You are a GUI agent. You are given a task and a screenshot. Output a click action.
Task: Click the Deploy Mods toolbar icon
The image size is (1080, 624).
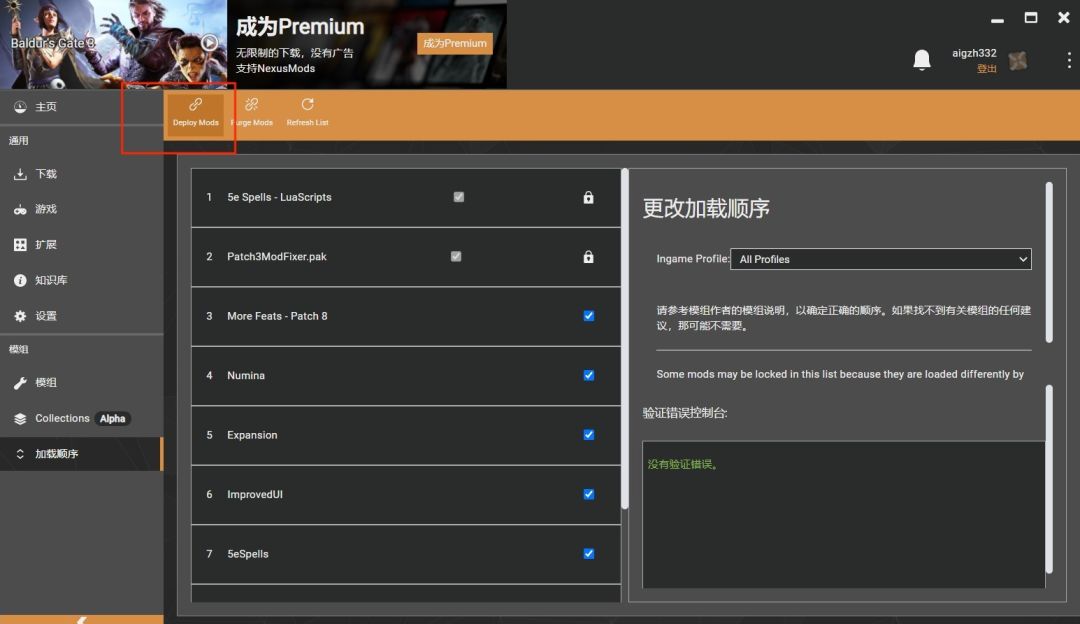[195, 111]
